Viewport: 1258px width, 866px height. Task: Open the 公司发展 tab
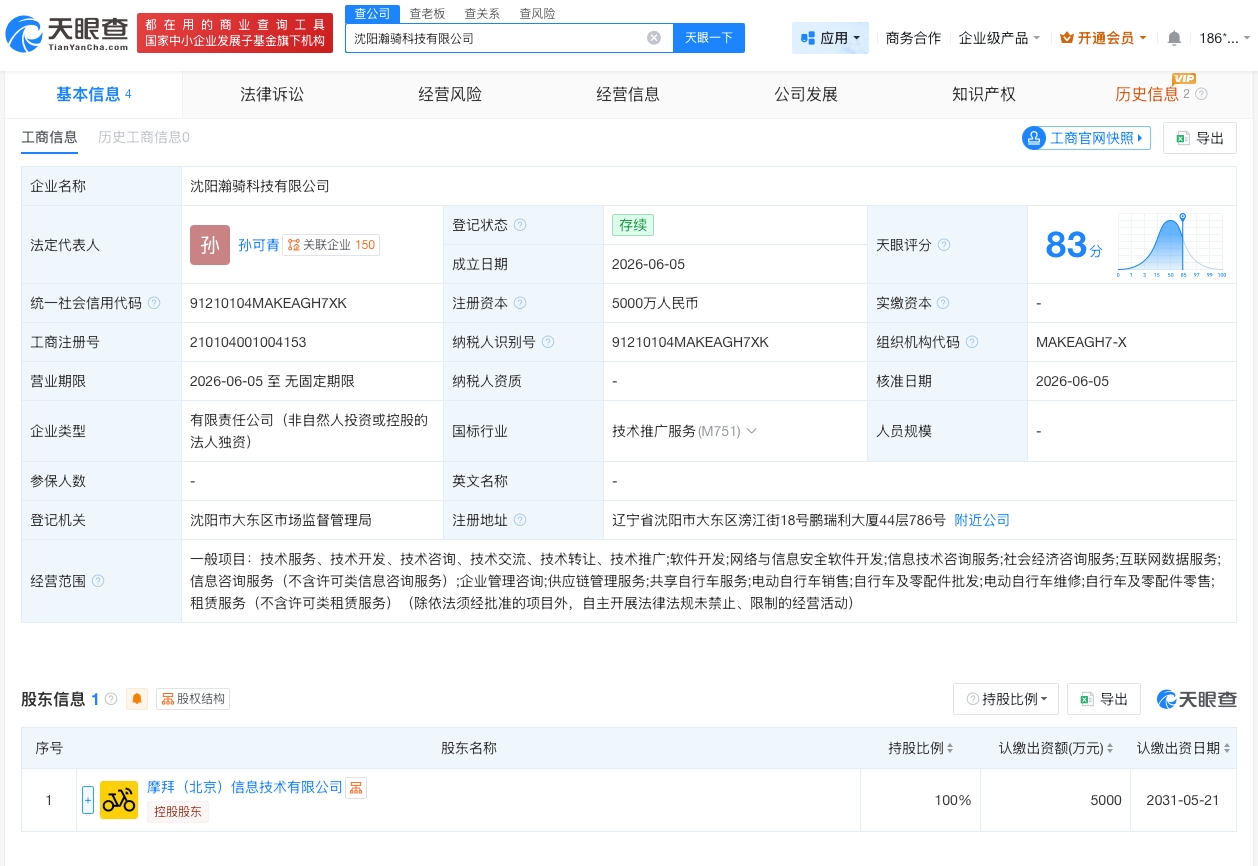tap(806, 94)
